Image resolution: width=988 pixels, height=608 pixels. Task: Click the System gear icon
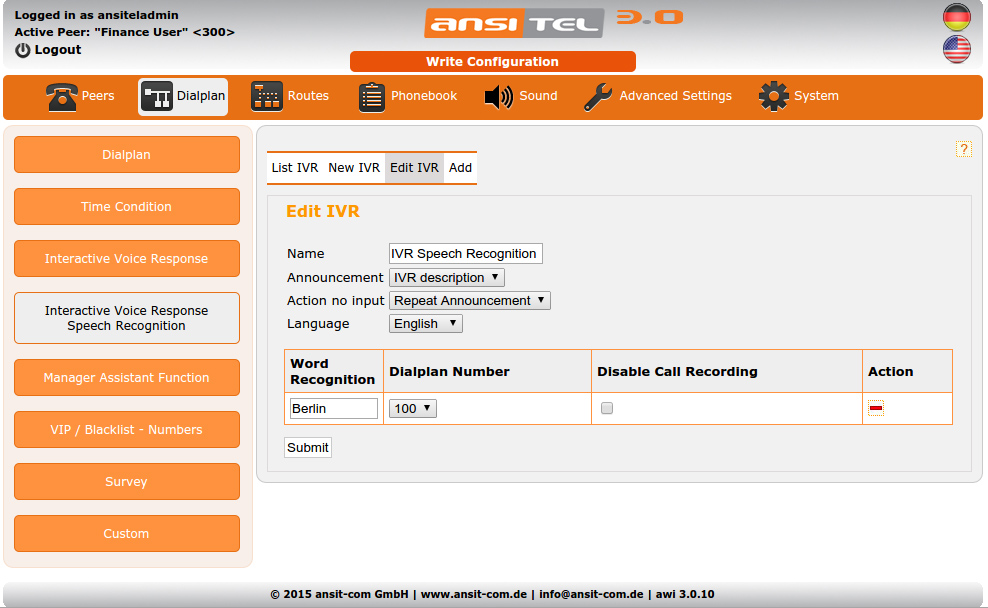(773, 97)
